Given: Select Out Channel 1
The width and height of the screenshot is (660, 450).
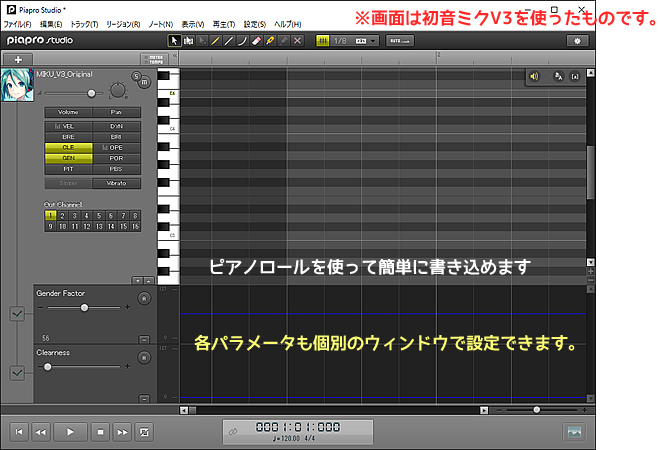Looking at the screenshot, I should click(51, 216).
